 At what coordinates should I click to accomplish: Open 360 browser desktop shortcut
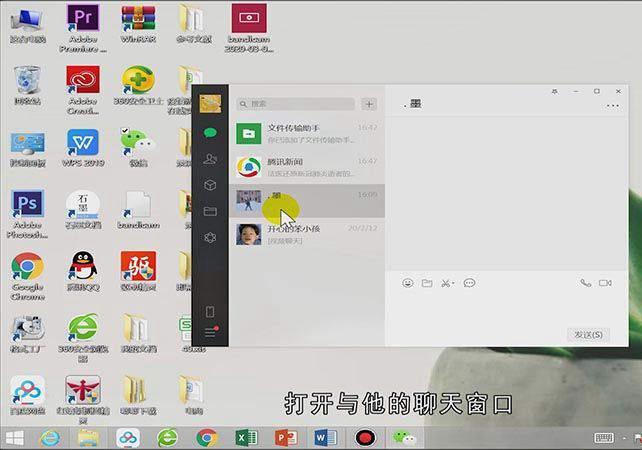point(83,338)
